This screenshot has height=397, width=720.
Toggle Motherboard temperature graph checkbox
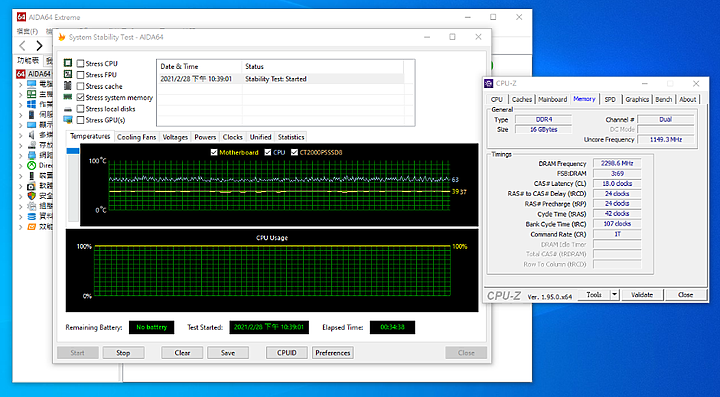(x=214, y=152)
